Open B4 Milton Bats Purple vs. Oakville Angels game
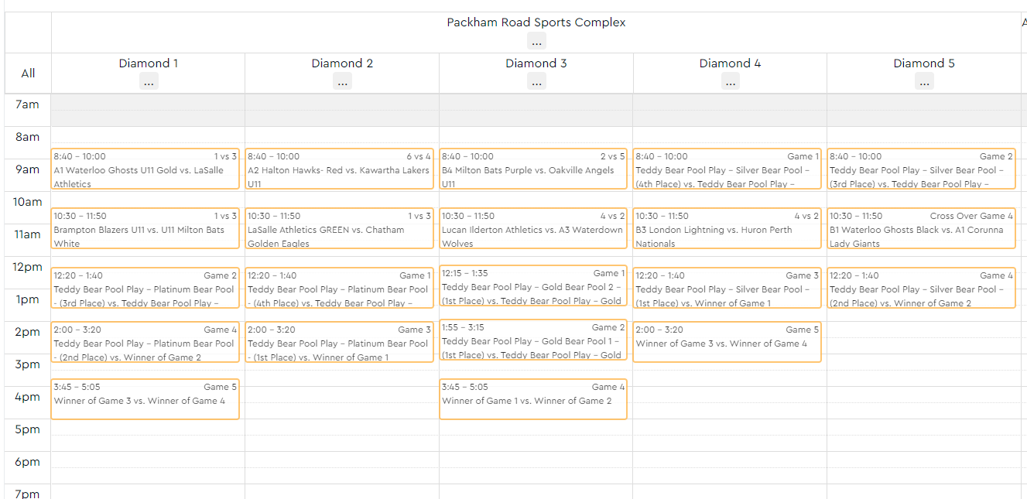1027x499 pixels. (533, 170)
